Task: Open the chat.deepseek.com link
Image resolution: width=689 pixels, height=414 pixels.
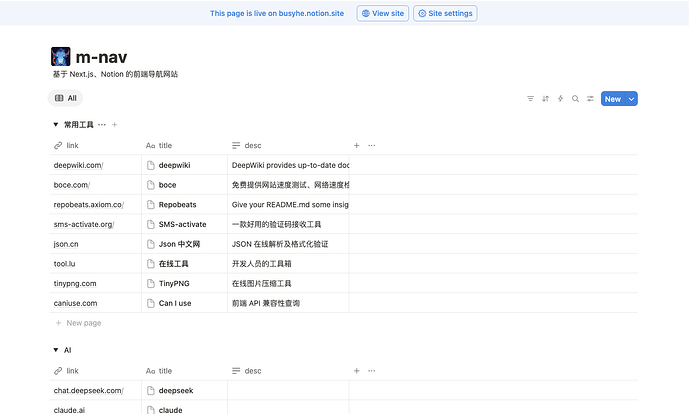Action: coord(88,391)
